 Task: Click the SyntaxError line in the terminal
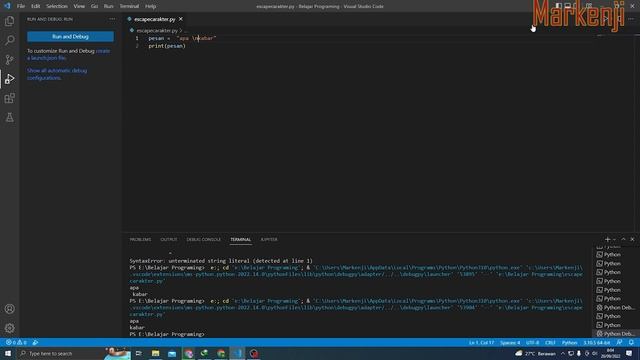[221, 261]
